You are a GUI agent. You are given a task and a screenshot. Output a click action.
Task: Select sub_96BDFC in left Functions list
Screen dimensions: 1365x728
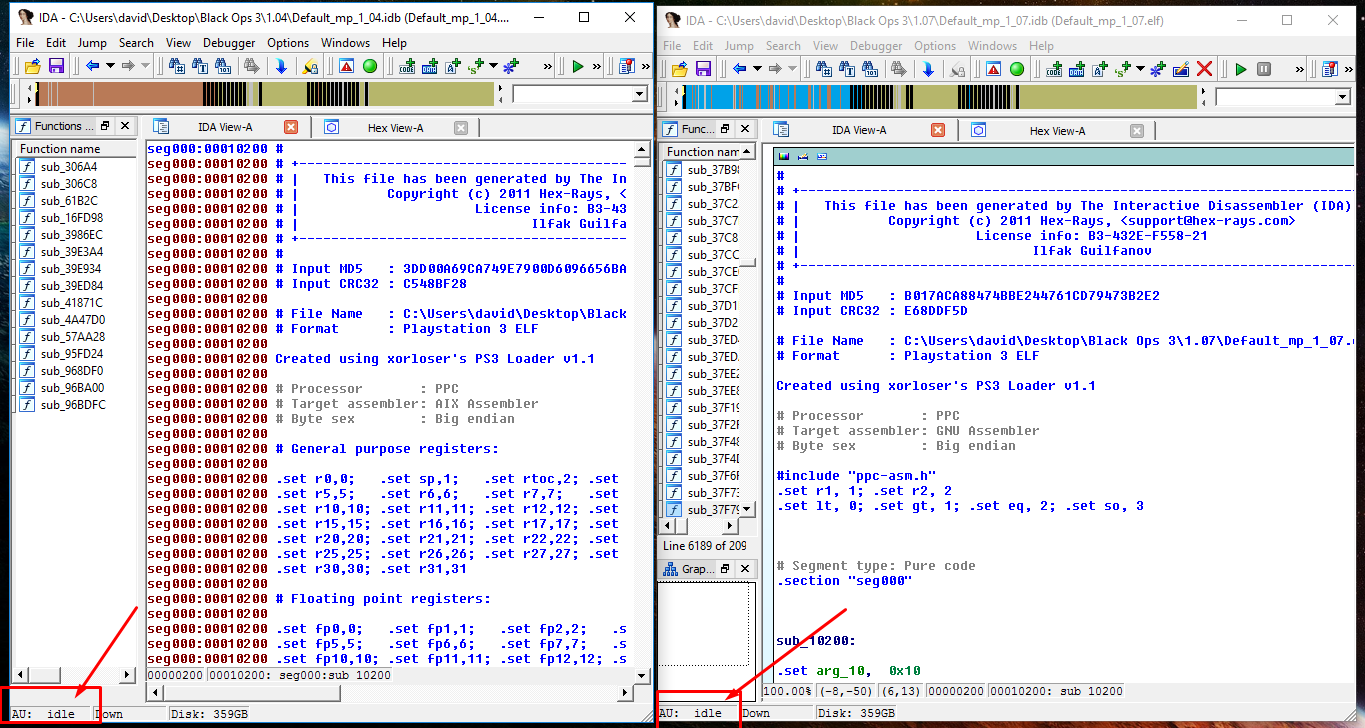pyautogui.click(x=73, y=405)
